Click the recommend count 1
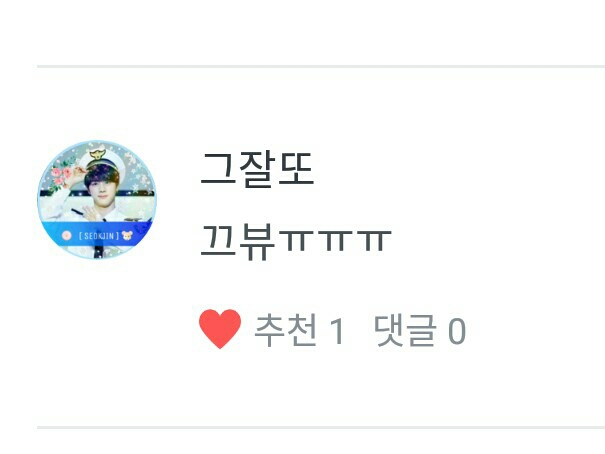 point(337,331)
